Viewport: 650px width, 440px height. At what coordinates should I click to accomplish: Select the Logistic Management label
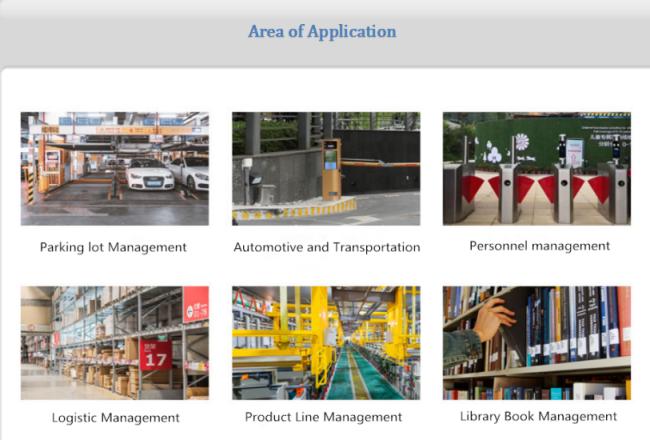point(115,418)
